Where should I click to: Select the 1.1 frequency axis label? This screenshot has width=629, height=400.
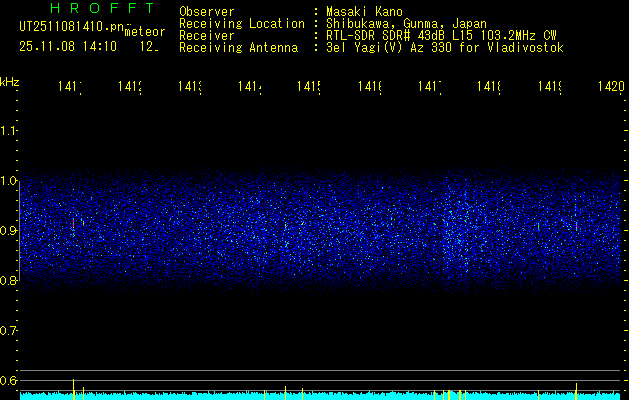pyautogui.click(x=8, y=130)
